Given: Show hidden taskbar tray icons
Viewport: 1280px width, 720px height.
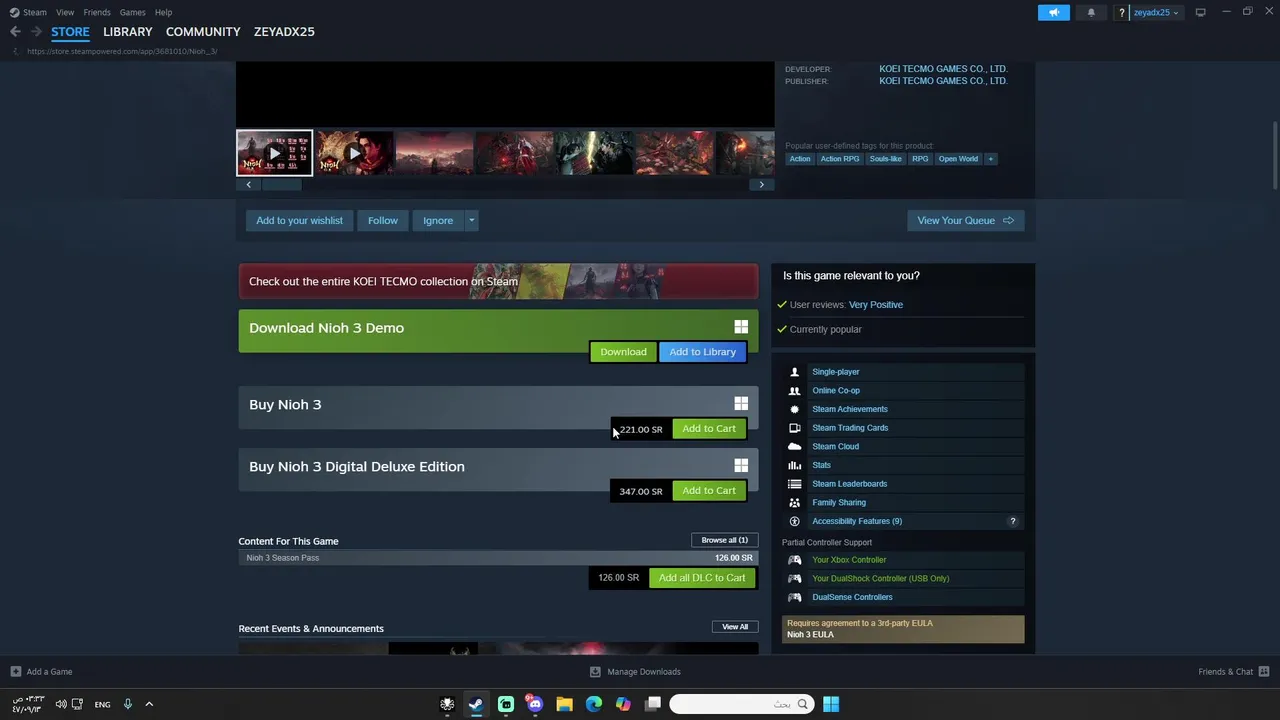Looking at the screenshot, I should 149,704.
